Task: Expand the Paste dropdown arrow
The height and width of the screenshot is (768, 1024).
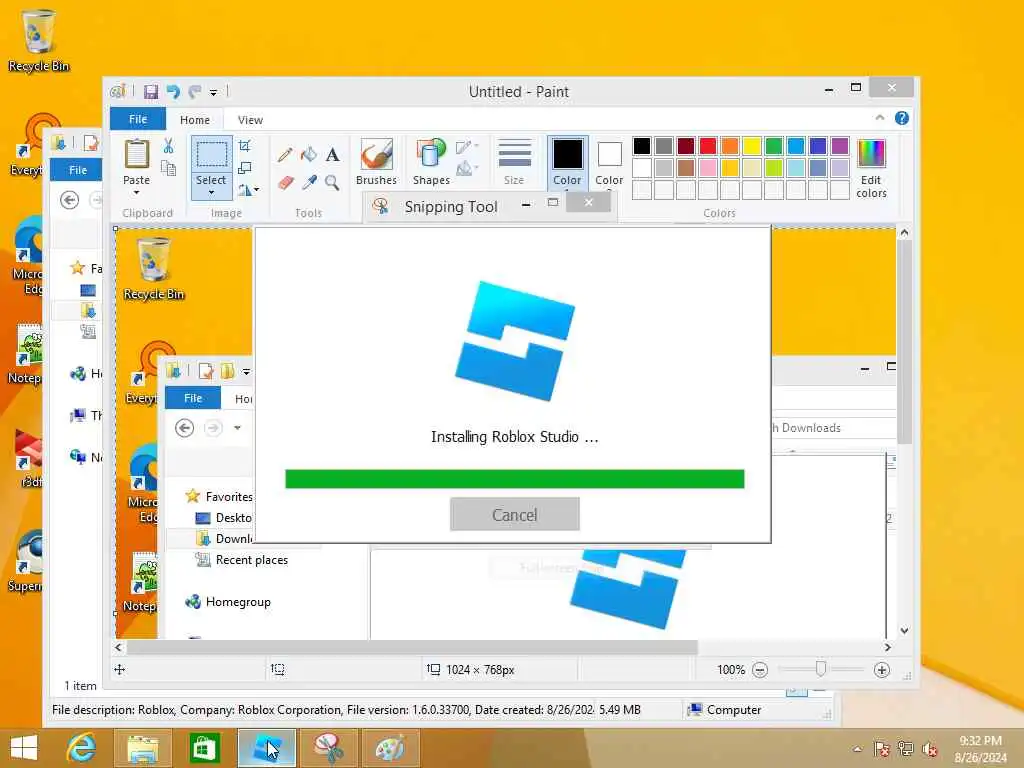Action: (x=136, y=193)
